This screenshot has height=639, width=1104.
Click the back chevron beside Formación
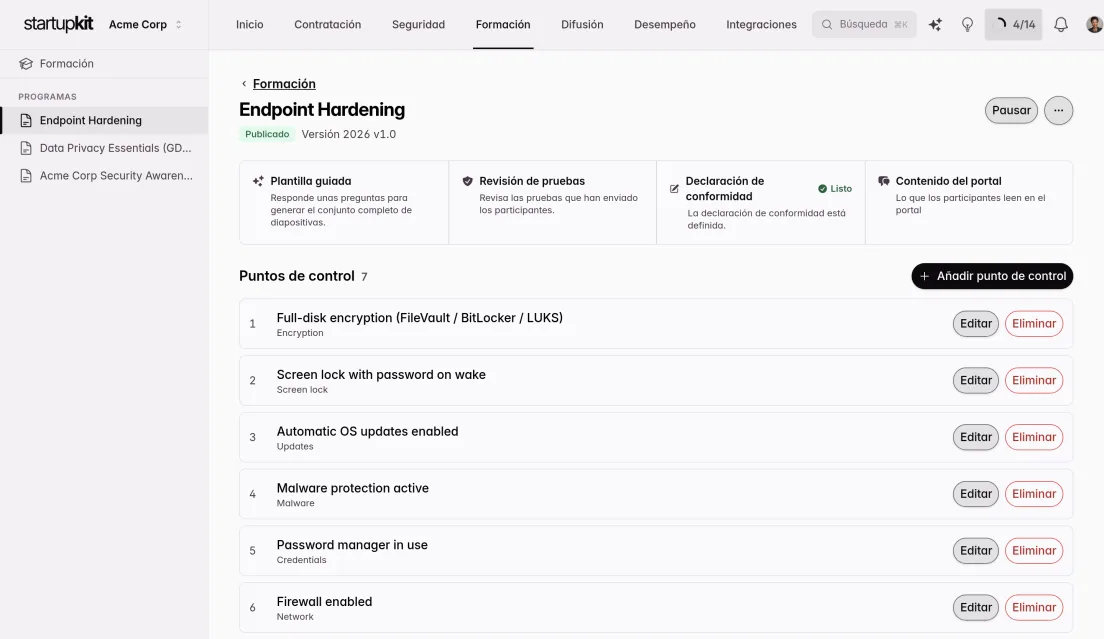(x=244, y=84)
